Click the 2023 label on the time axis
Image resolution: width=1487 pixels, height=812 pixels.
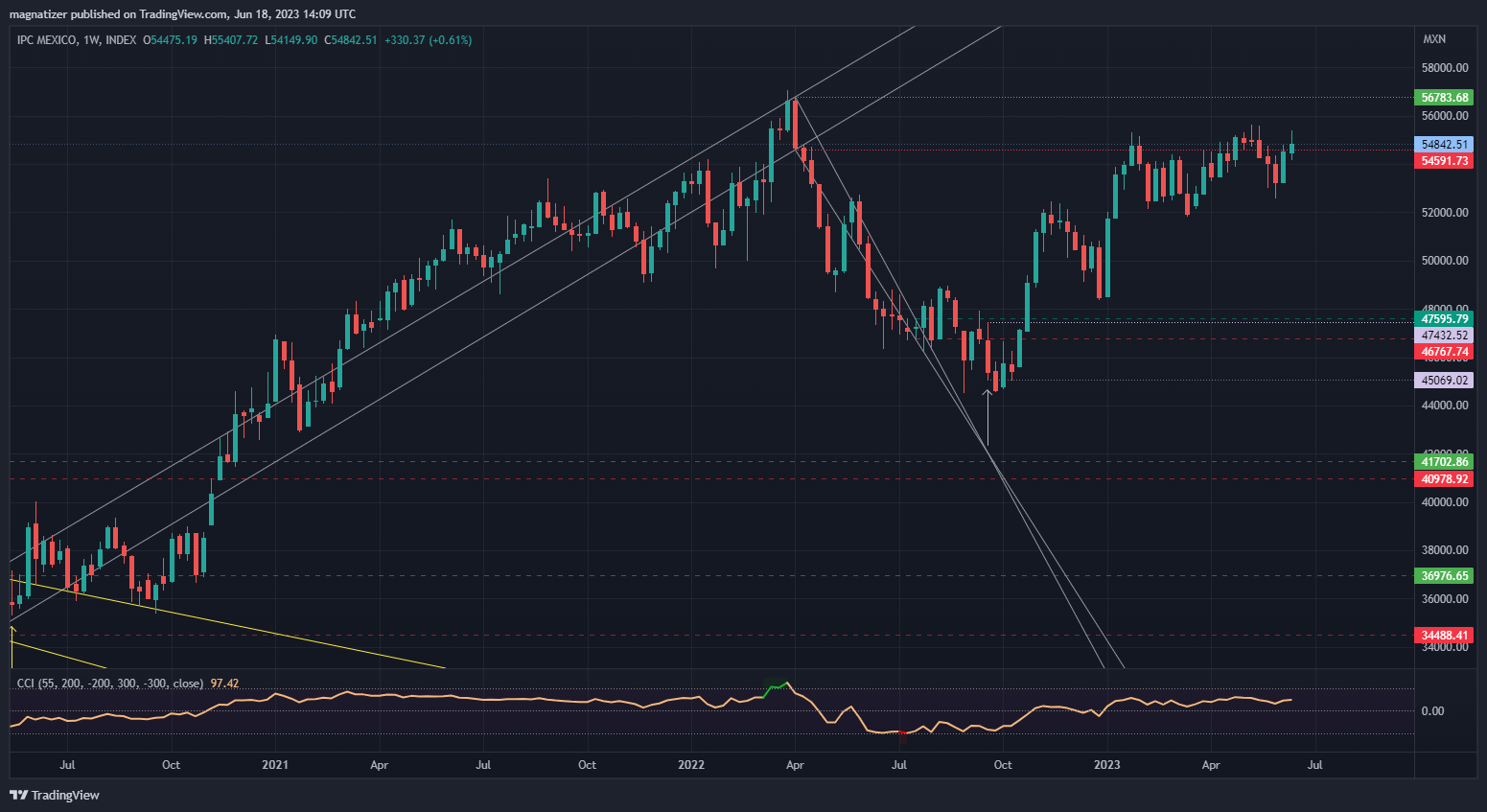click(x=1106, y=765)
